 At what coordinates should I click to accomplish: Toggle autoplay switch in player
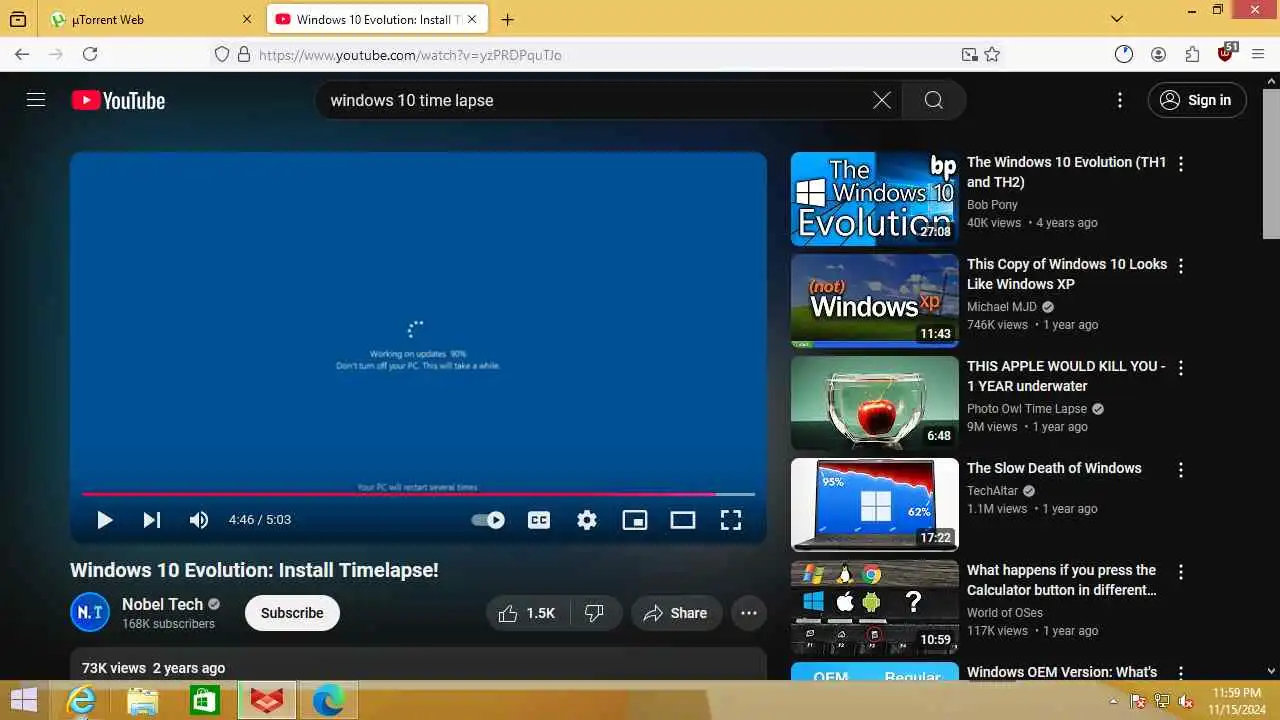coord(488,520)
